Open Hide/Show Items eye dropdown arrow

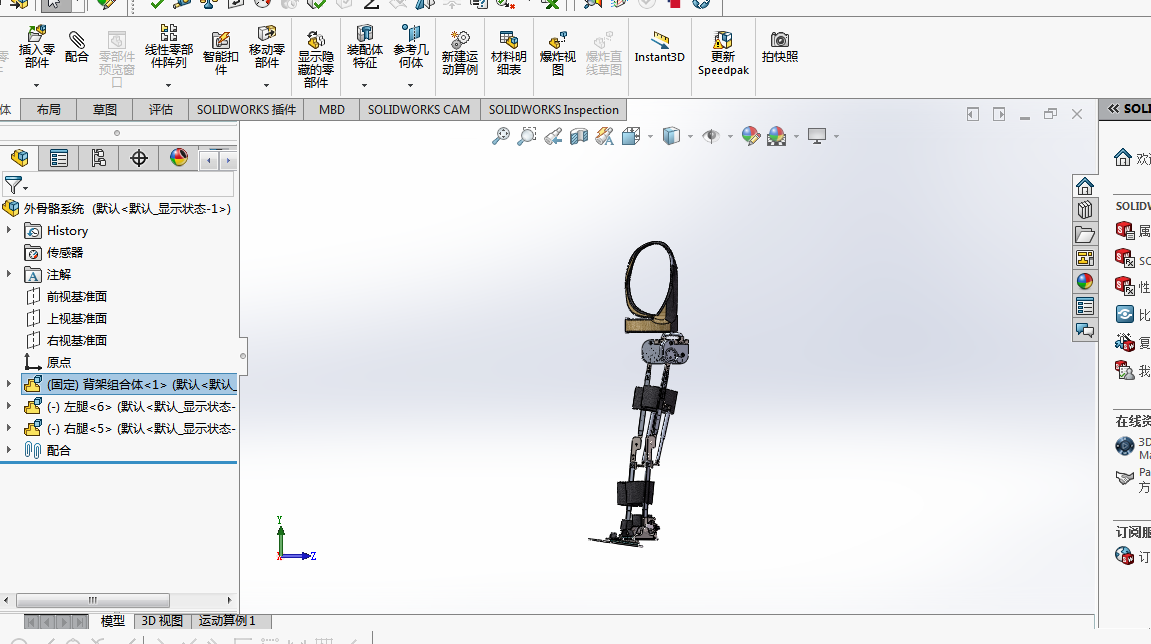(730, 137)
